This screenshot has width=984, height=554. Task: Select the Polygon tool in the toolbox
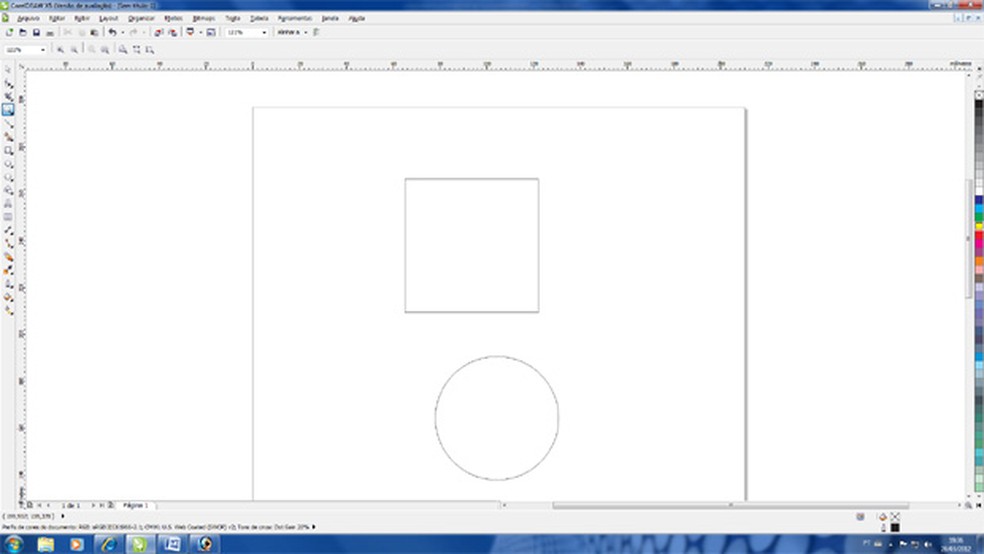(x=8, y=177)
